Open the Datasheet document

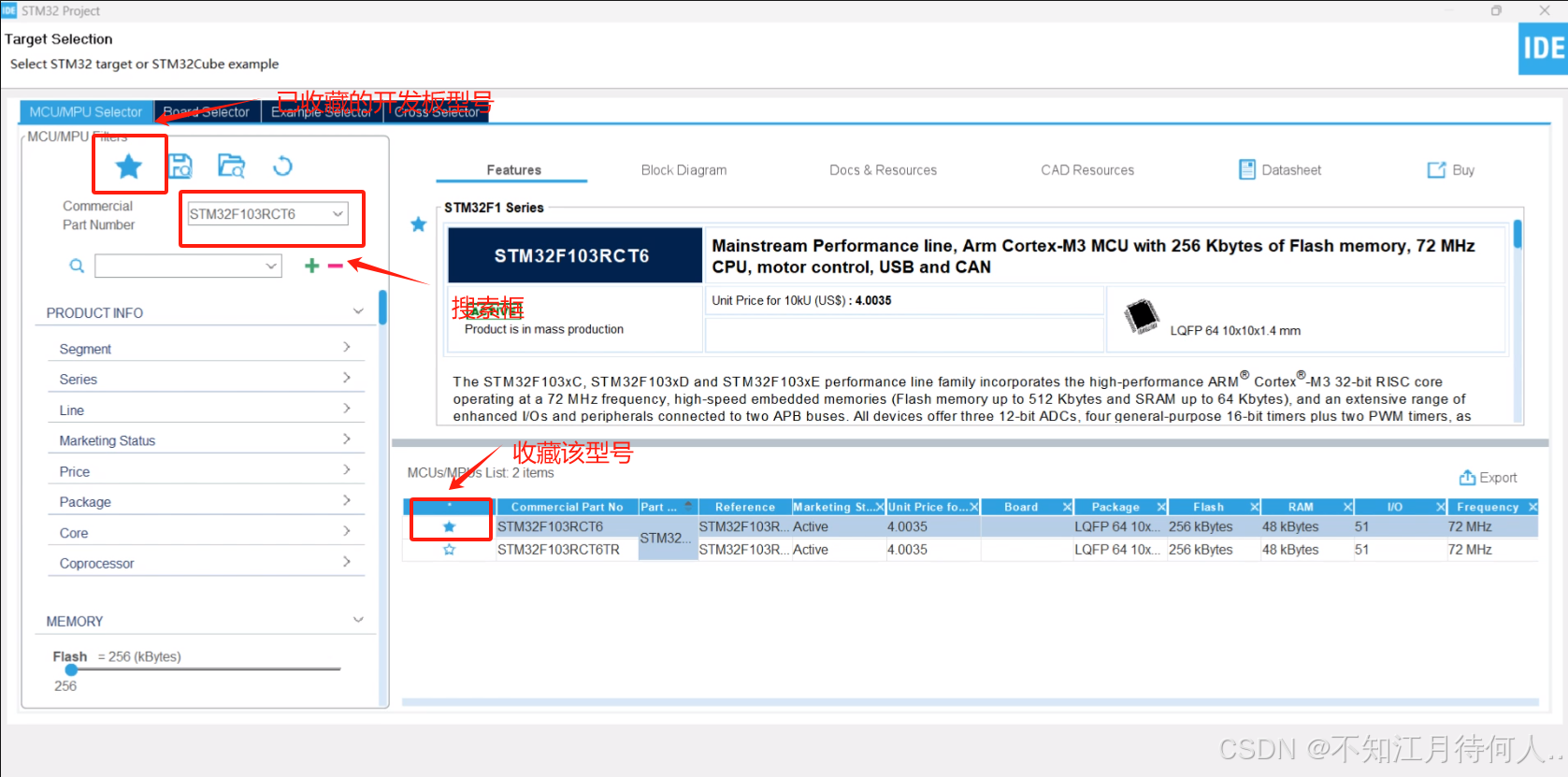coord(1280,170)
